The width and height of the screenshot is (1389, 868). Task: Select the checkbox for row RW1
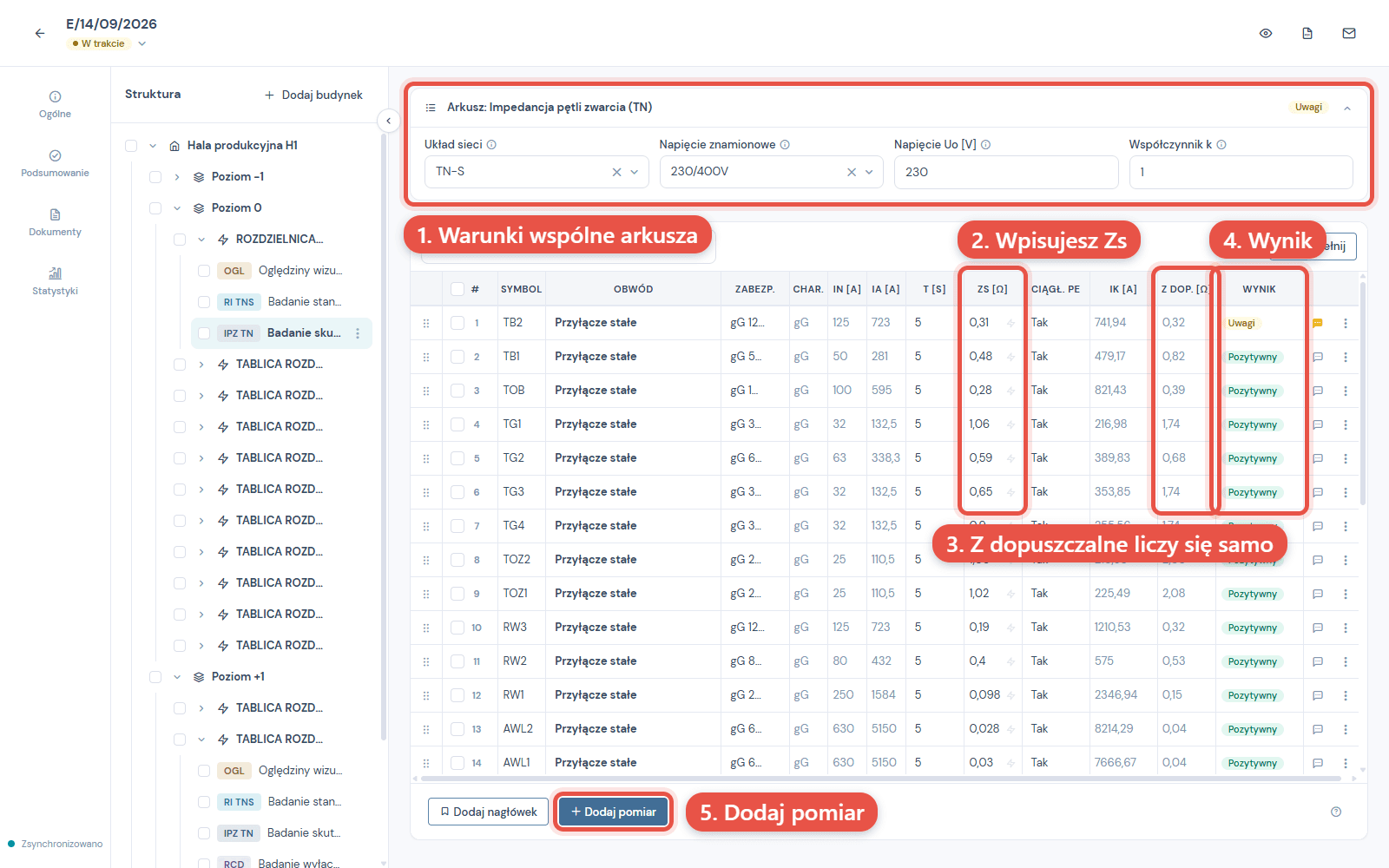click(458, 695)
